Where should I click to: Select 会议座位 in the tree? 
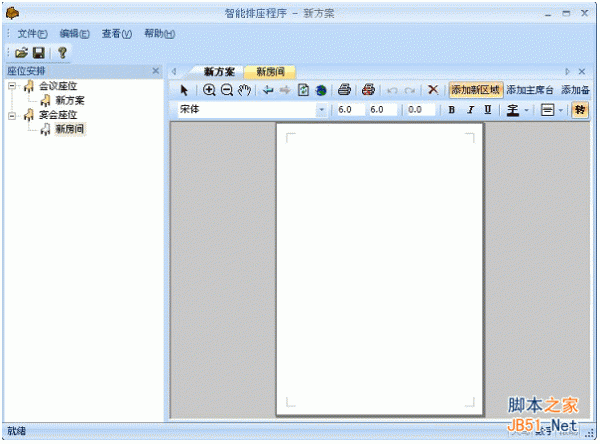pos(58,86)
